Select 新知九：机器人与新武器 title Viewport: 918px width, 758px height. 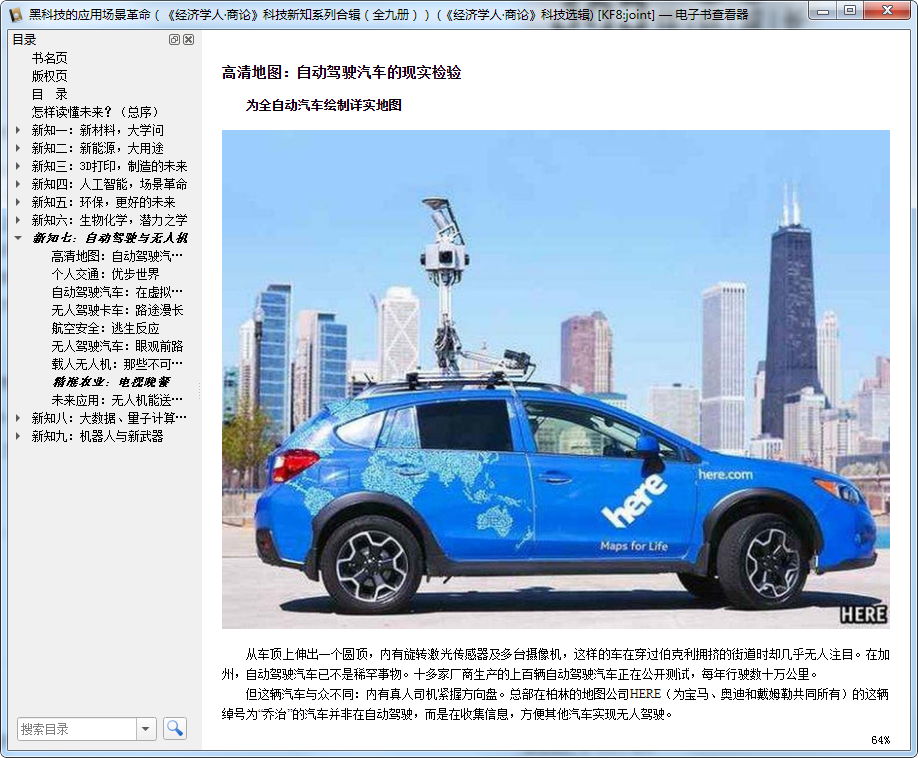click(97, 436)
